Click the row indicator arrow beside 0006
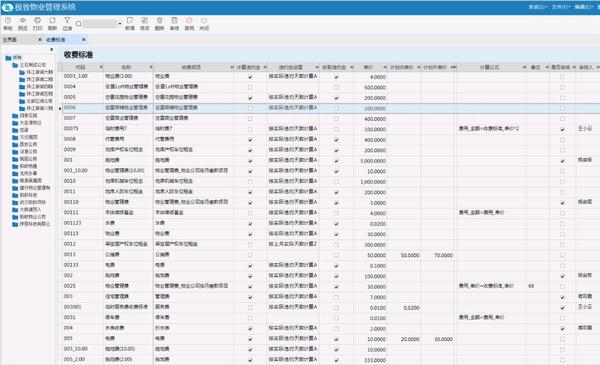The image size is (600, 365). (x=60, y=109)
